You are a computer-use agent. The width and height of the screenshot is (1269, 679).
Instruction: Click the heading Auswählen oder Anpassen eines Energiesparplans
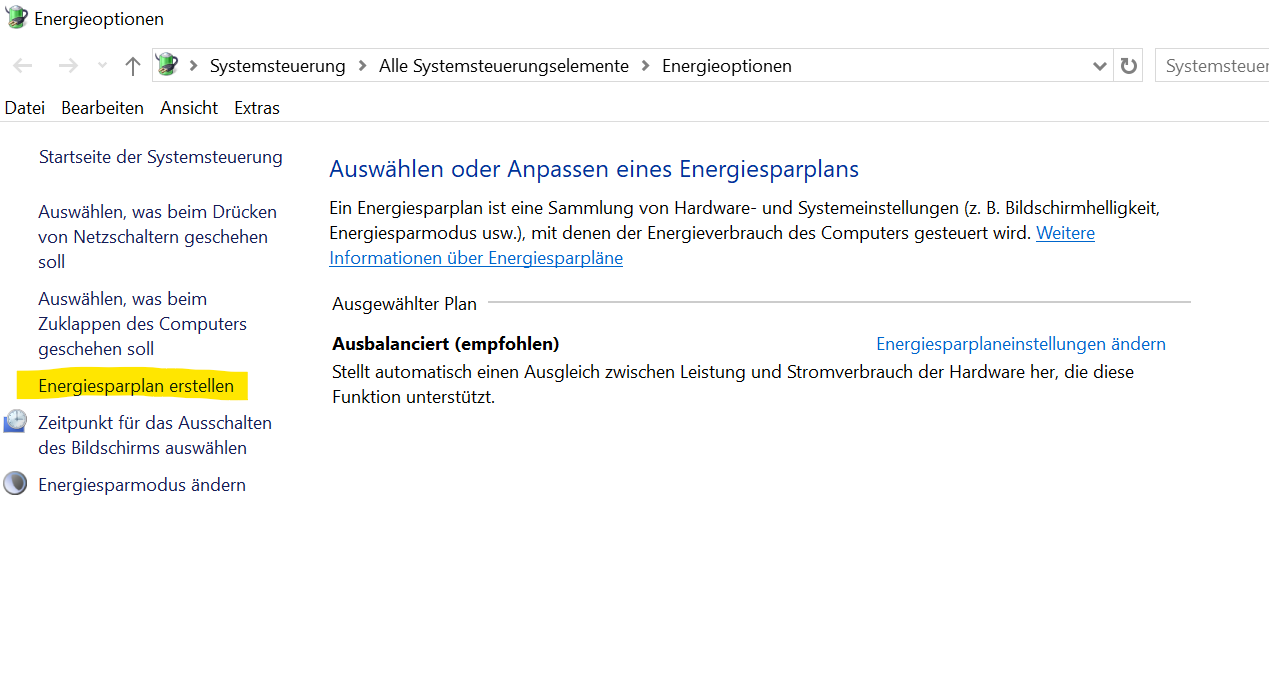(594, 169)
